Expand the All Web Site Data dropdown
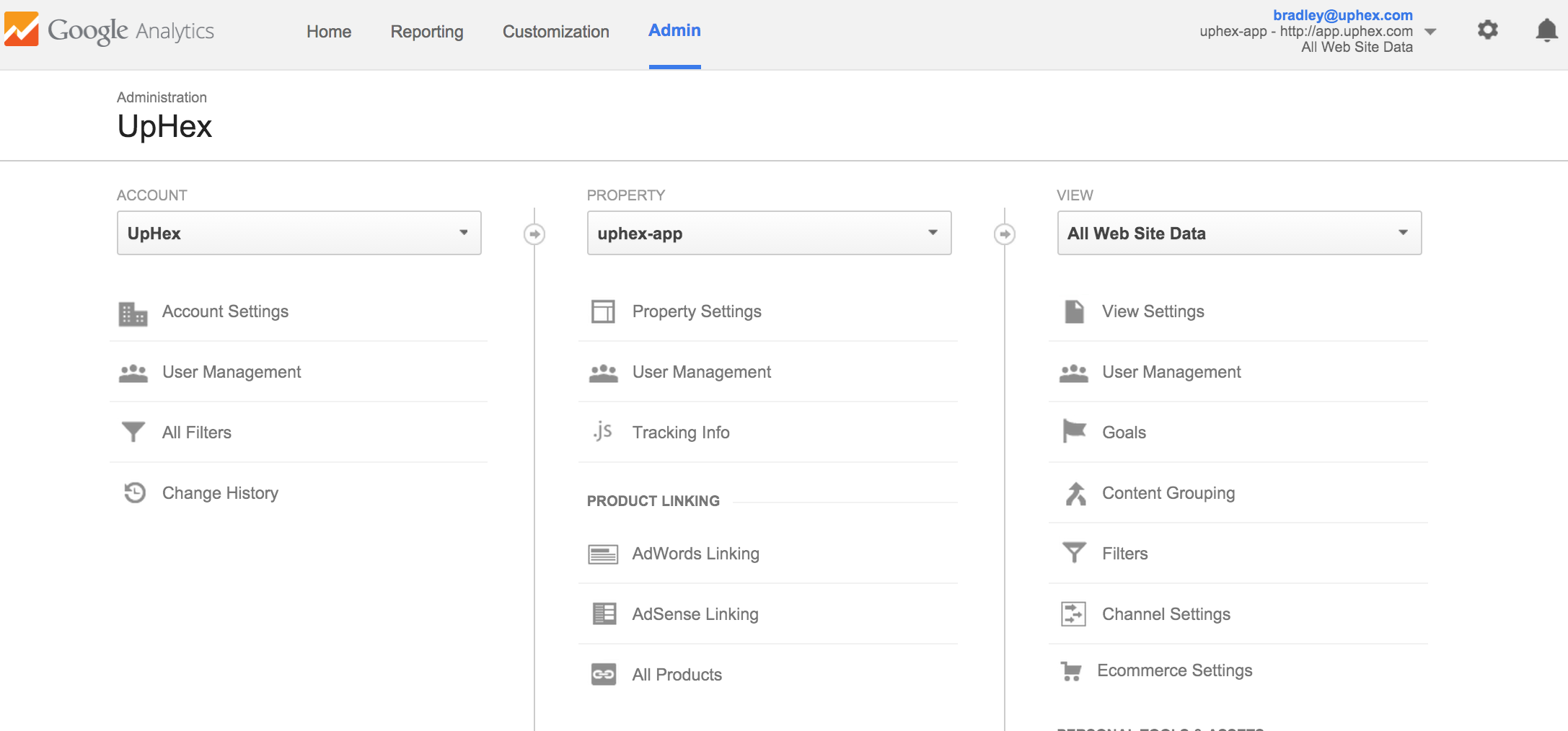The height and width of the screenshot is (731, 1568). point(1239,233)
